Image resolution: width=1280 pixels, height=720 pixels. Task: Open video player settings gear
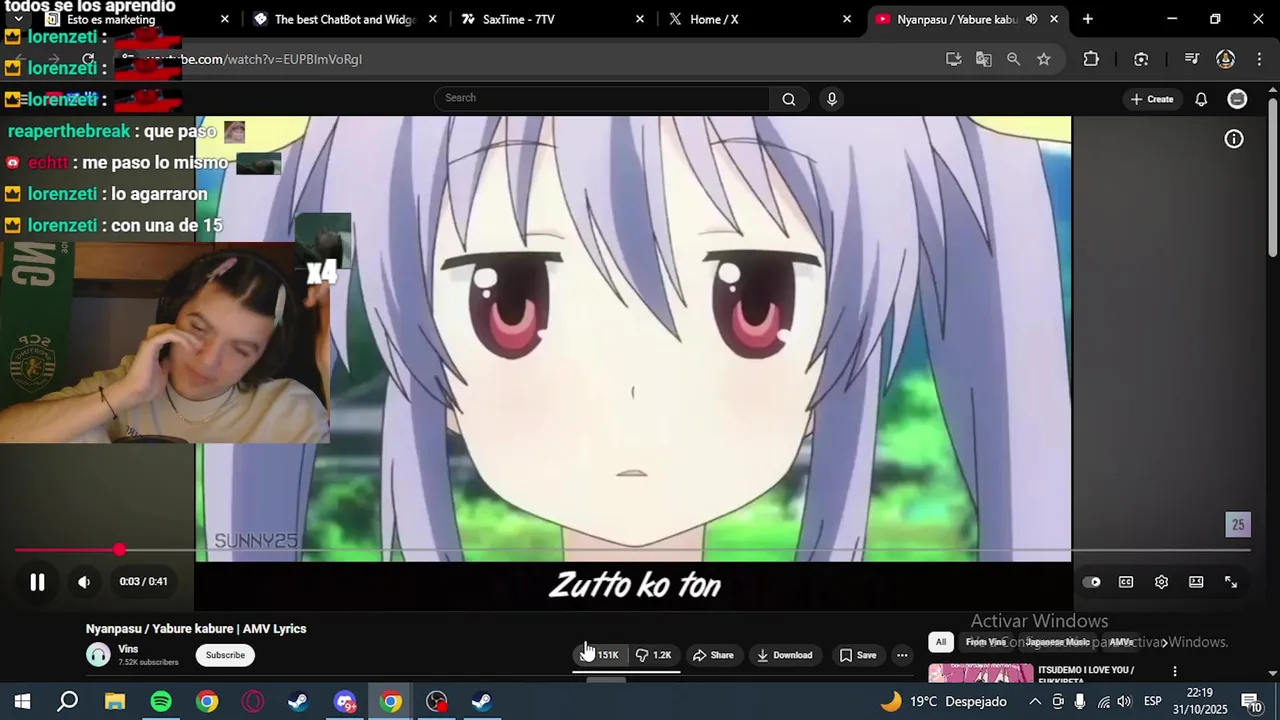(1161, 582)
